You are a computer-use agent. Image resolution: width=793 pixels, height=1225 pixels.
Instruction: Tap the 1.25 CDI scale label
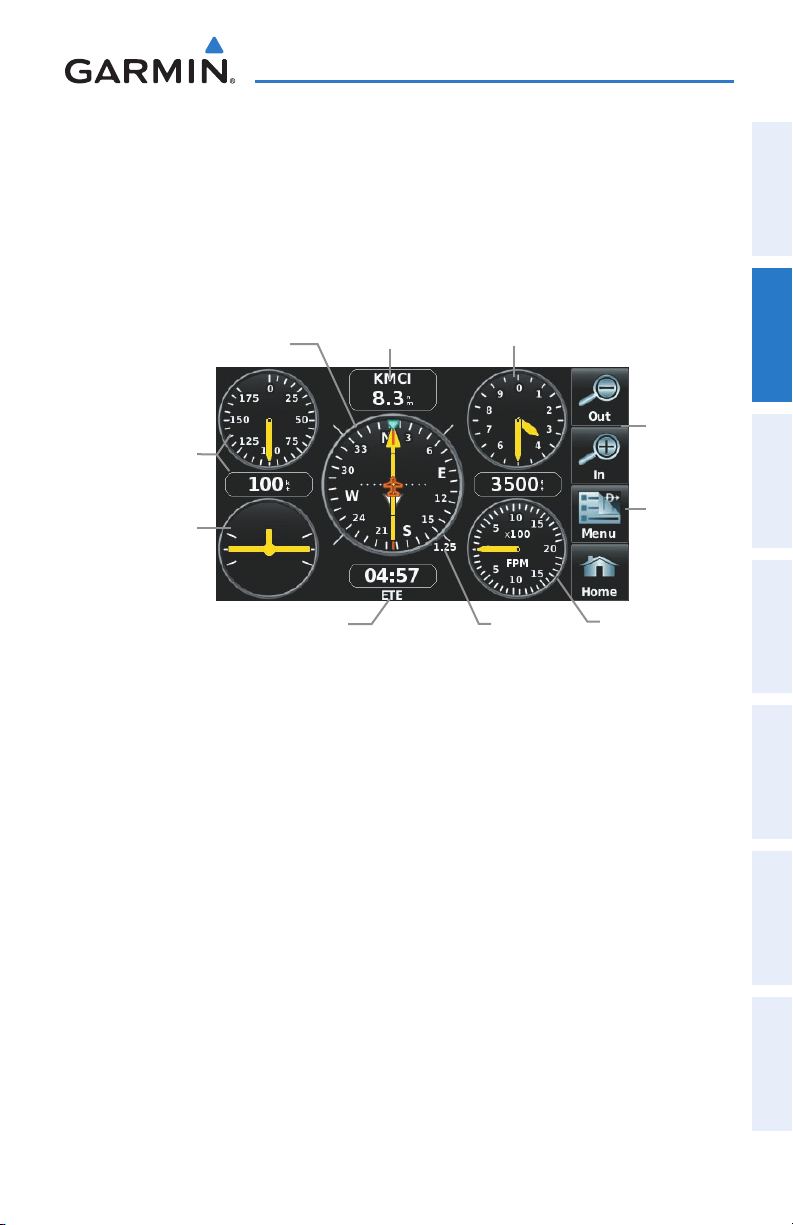(x=445, y=547)
